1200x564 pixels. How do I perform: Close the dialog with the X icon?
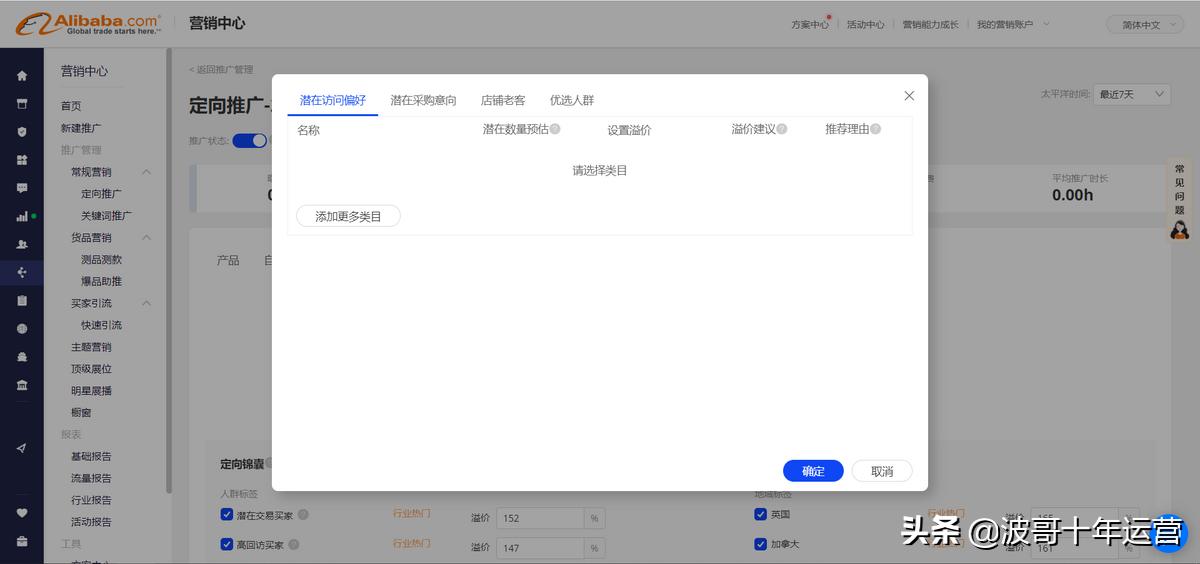[x=909, y=96]
